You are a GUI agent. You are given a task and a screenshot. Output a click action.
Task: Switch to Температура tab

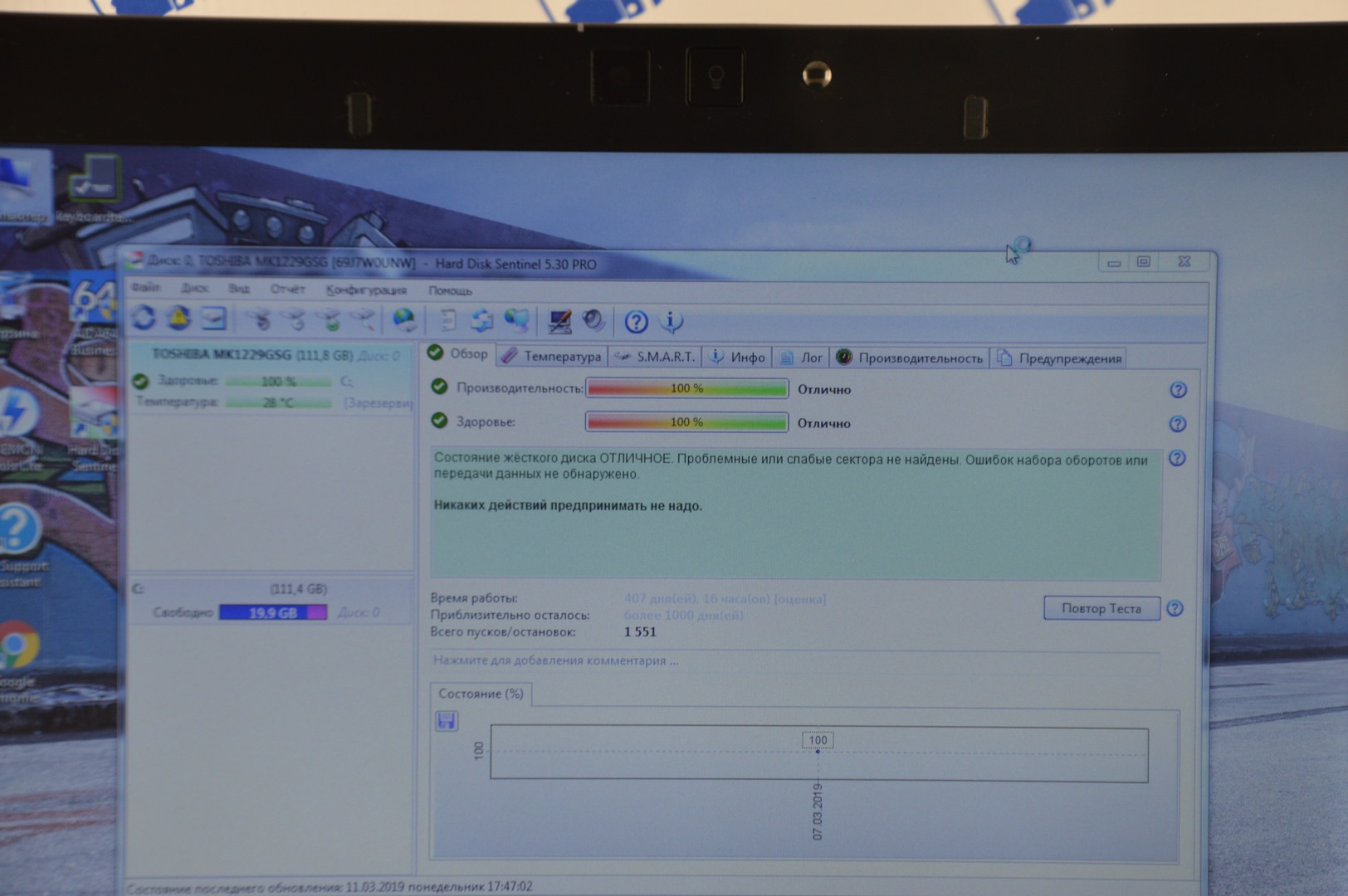click(x=551, y=356)
